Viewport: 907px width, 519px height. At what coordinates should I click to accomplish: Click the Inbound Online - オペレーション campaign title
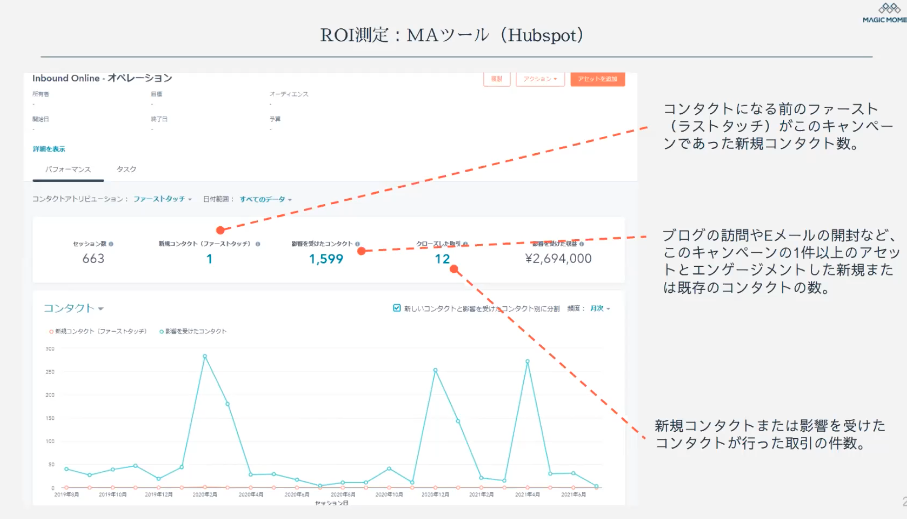tap(102, 78)
